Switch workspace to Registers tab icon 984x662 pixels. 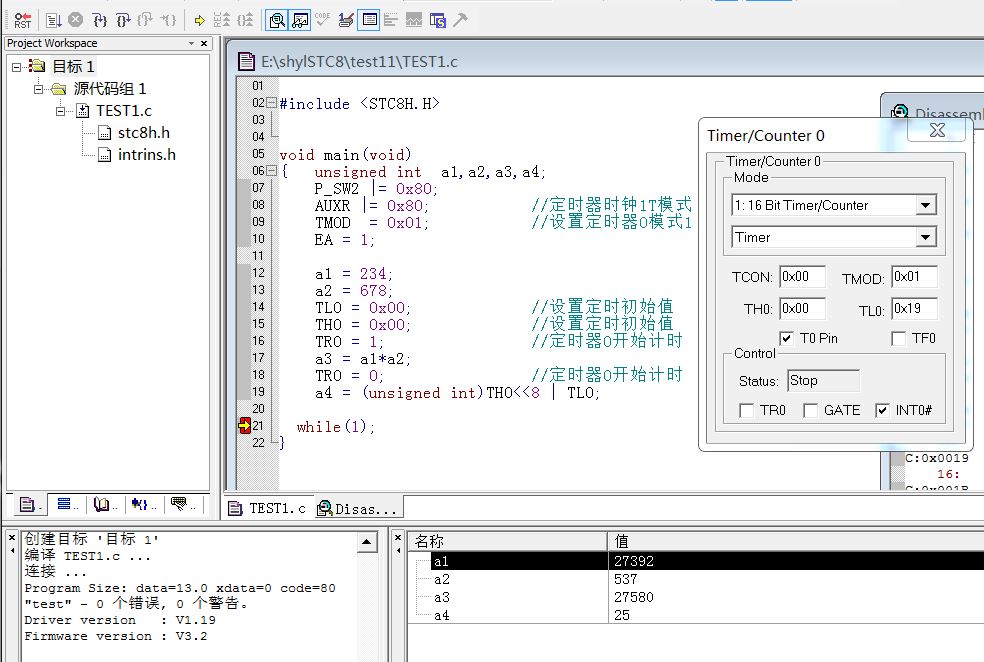[67, 504]
